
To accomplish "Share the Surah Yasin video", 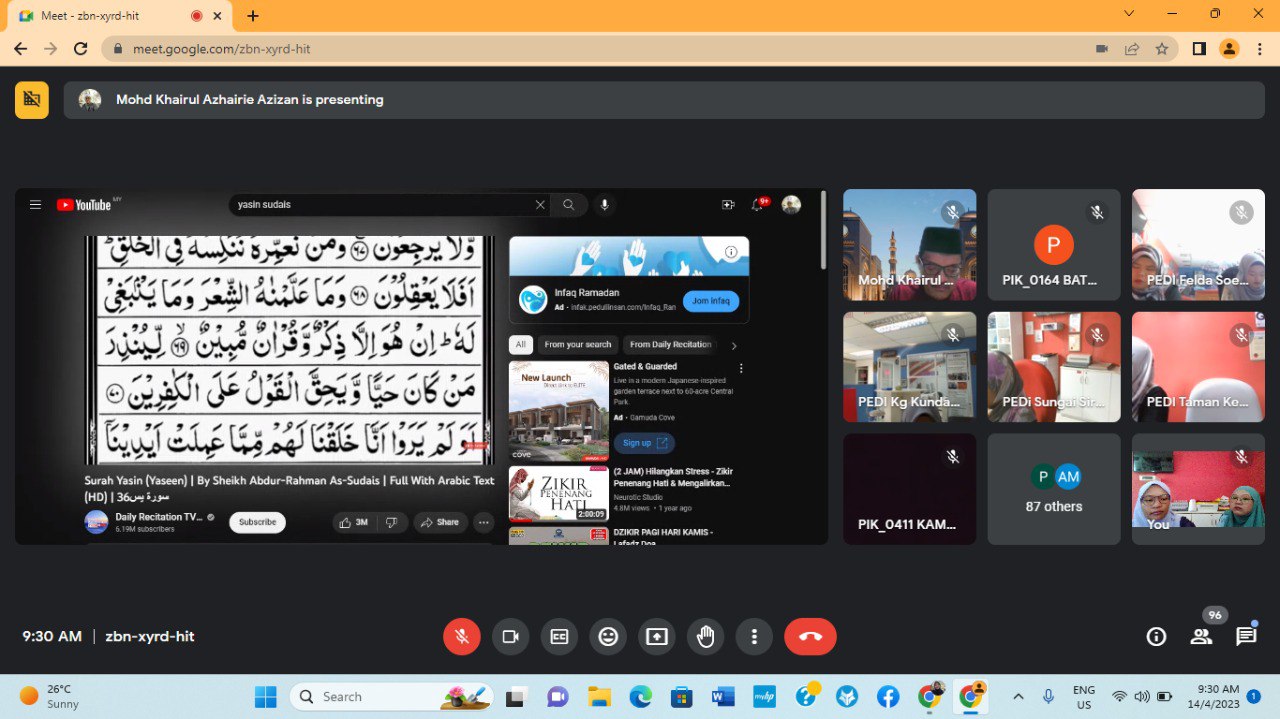I will [440, 522].
